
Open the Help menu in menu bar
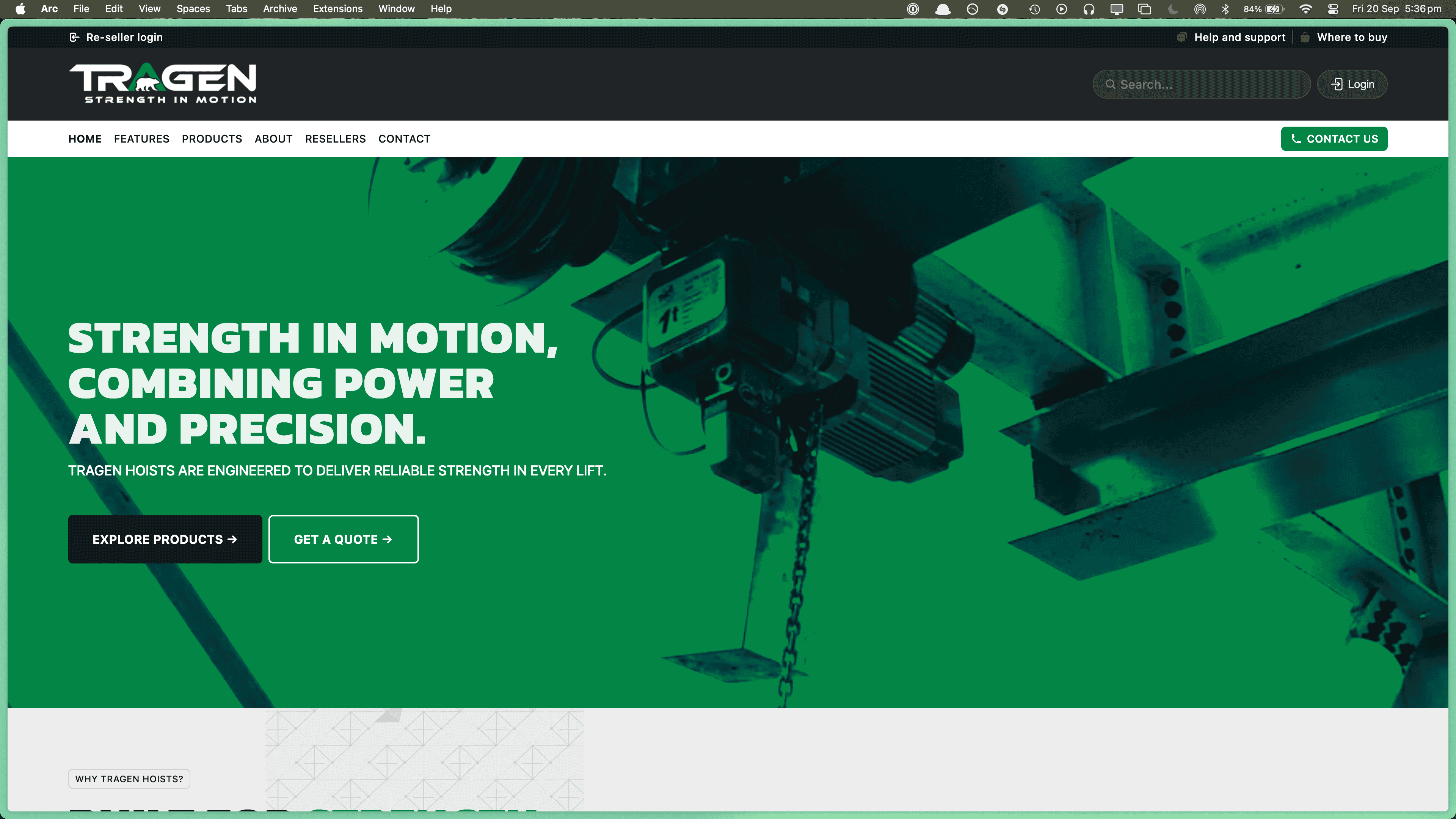[441, 8]
